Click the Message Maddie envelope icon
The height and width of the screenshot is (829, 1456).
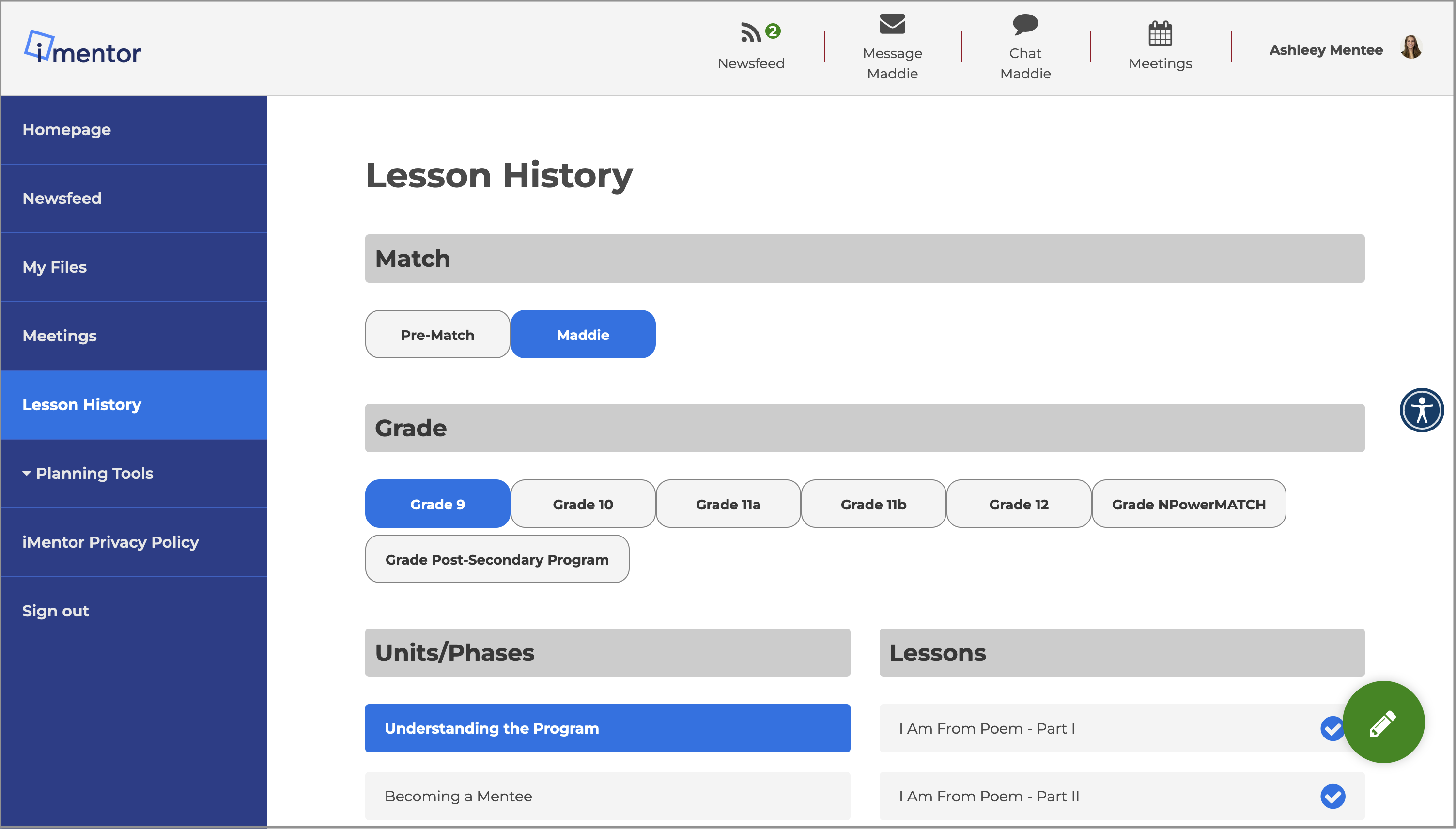[x=892, y=25]
